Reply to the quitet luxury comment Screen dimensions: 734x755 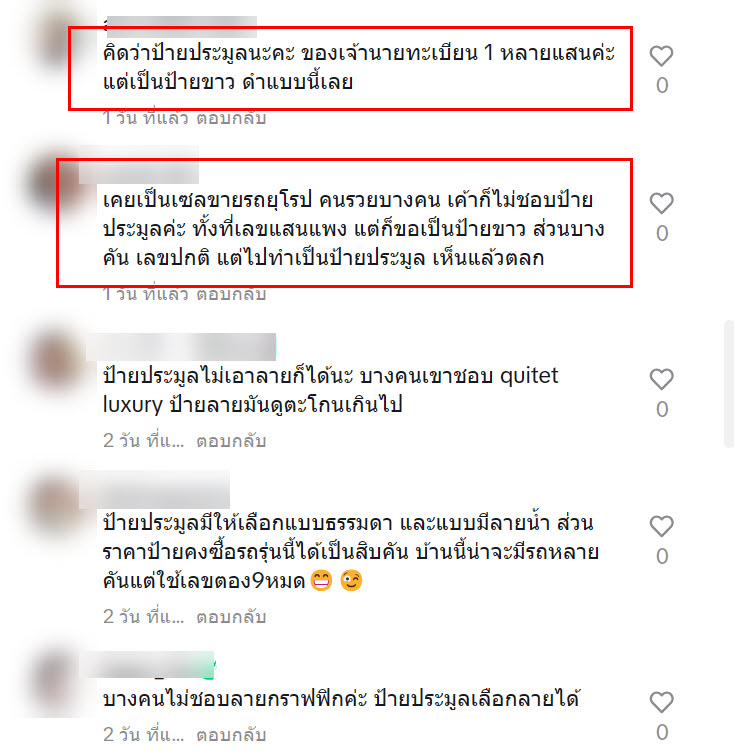tap(231, 441)
